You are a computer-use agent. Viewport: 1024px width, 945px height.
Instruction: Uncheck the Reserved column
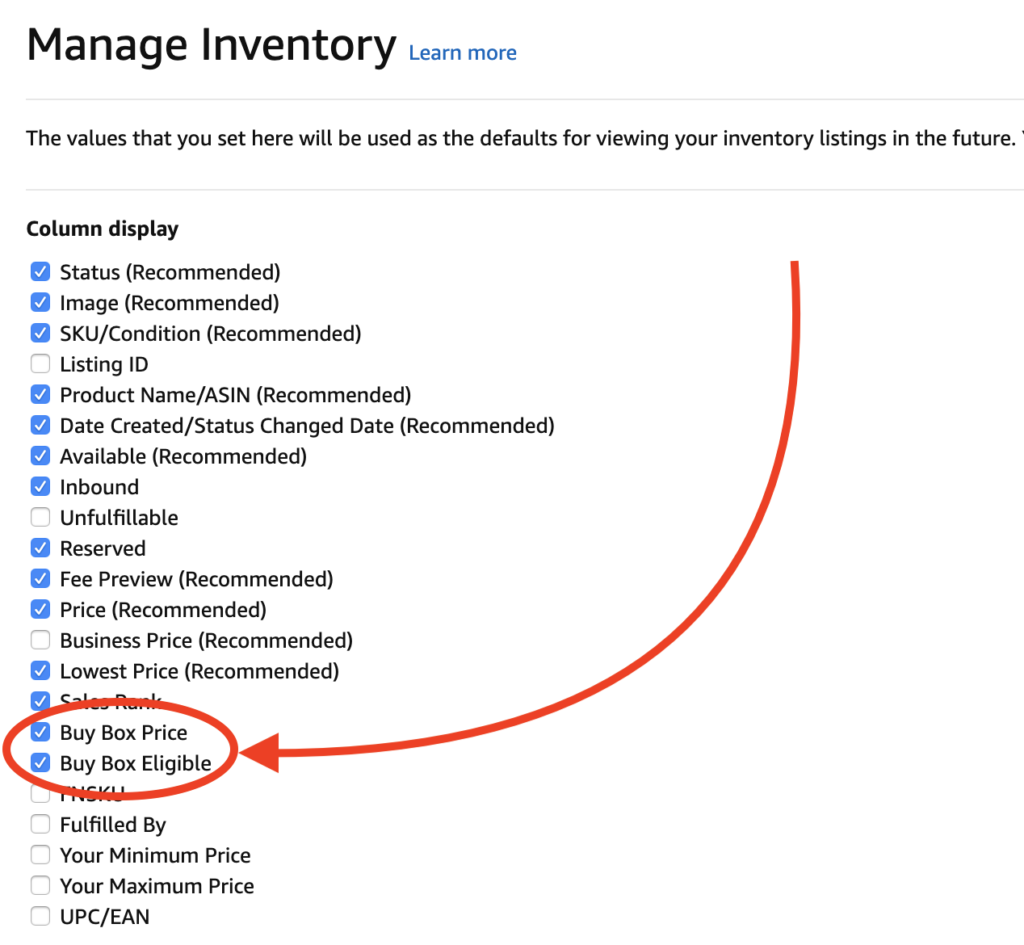pos(40,548)
